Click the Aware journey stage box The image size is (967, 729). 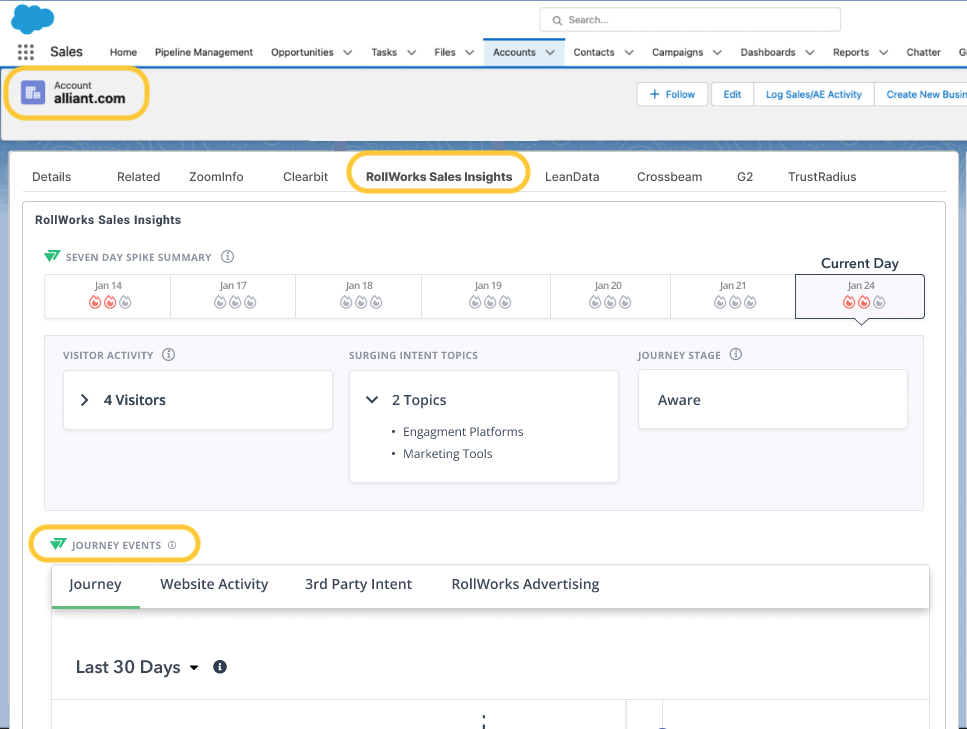point(773,400)
